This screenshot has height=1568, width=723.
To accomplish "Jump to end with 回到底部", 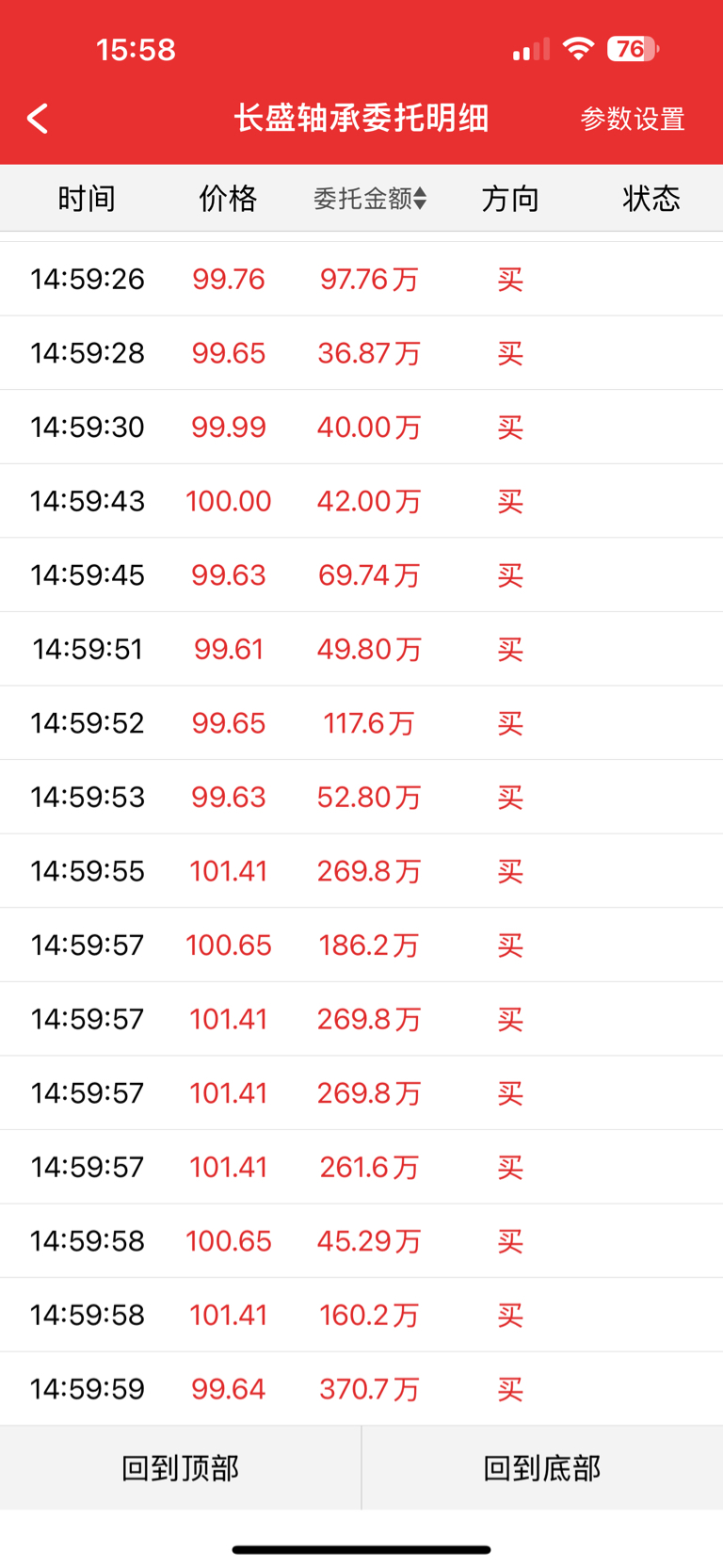I will pos(542,1467).
